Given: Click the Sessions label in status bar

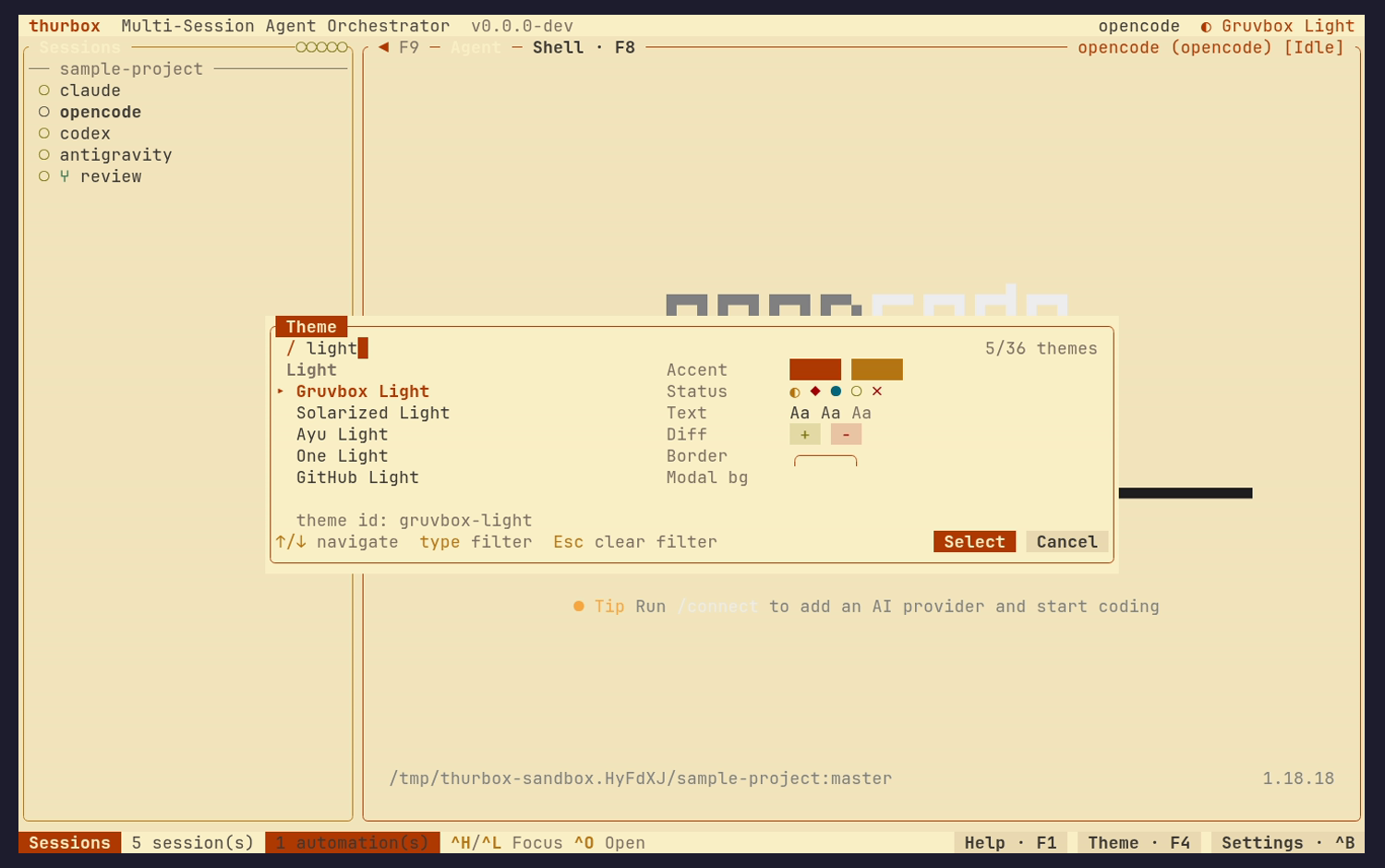Looking at the screenshot, I should click(69, 843).
